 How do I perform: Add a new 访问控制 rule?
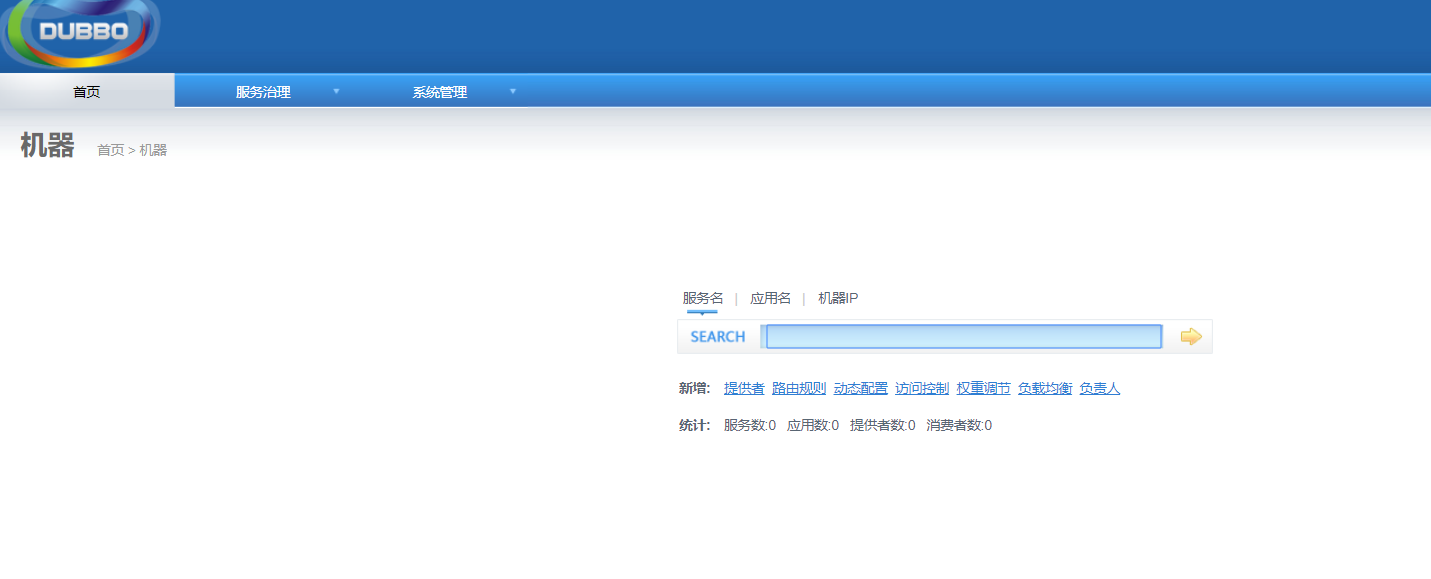[922, 388]
